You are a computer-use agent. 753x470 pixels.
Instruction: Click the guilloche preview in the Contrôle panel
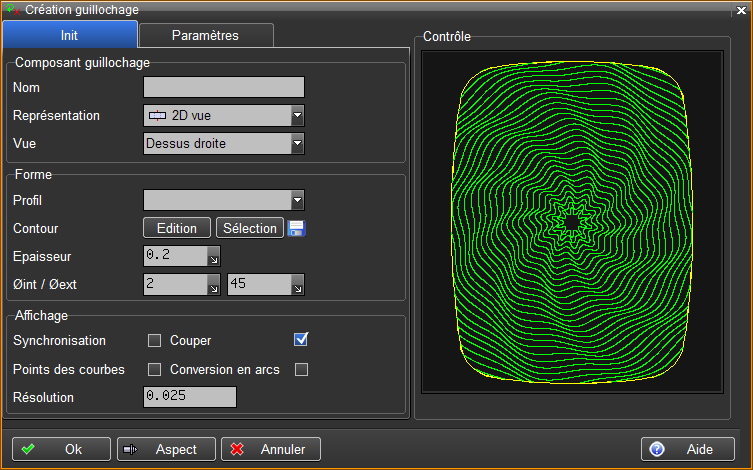click(572, 222)
